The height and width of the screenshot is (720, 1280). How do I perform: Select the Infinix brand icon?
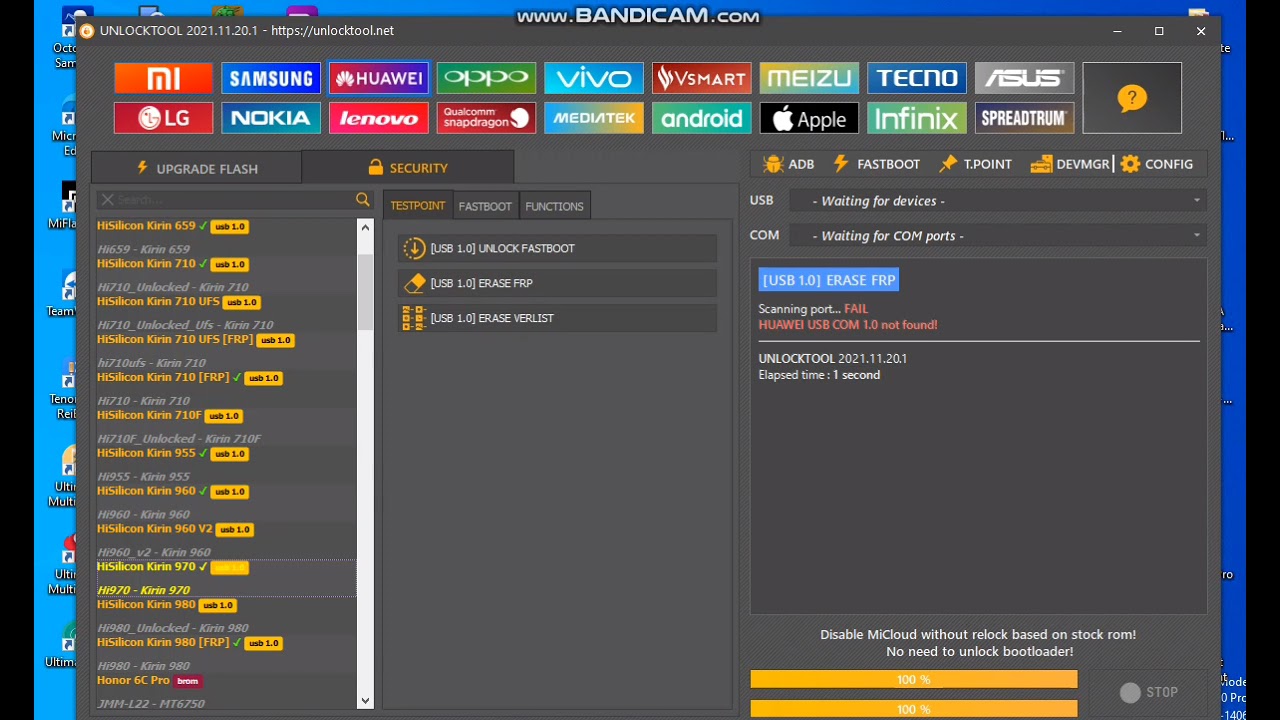pyautogui.click(x=916, y=118)
